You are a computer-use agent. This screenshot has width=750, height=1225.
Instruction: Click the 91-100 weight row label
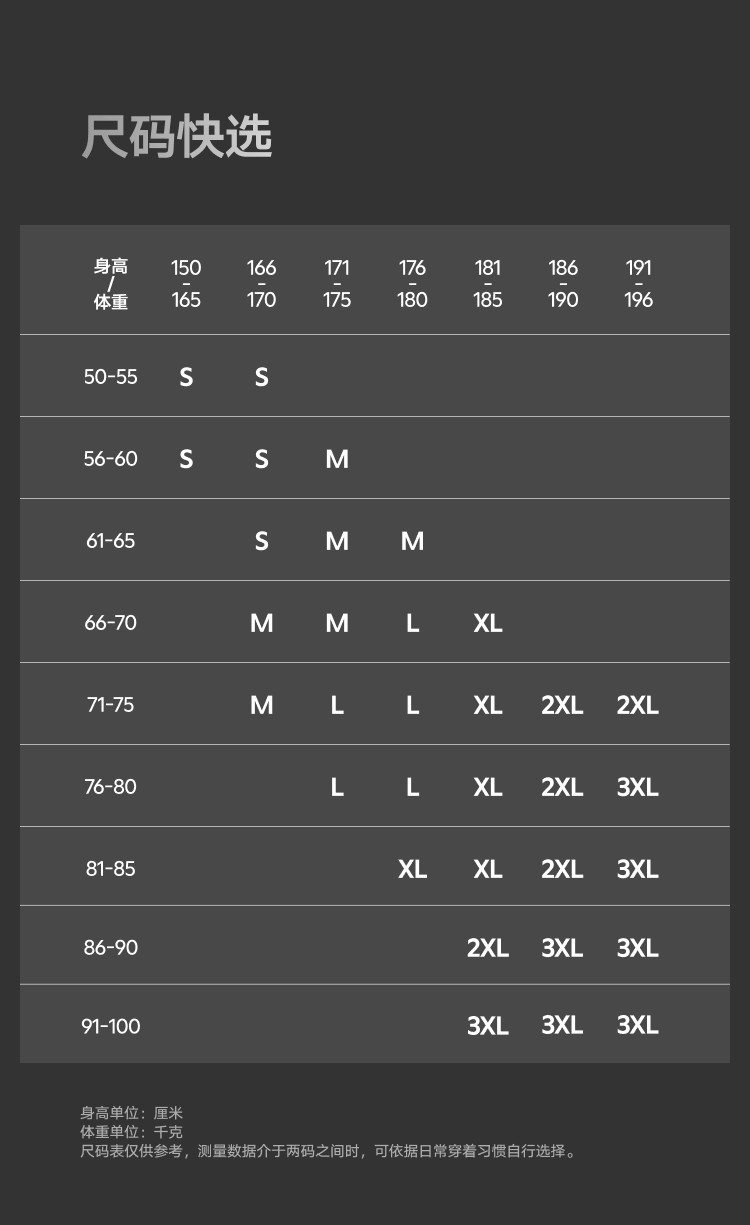[x=111, y=1026]
